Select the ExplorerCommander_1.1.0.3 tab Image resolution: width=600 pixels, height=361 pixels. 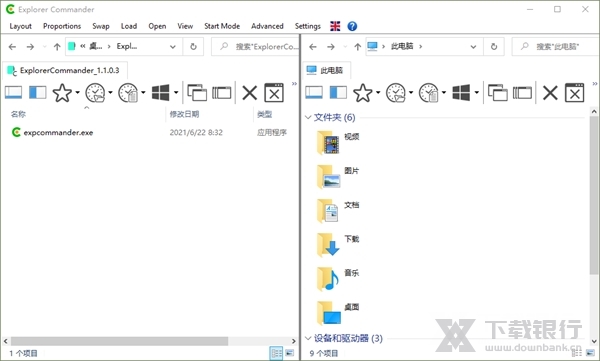coord(64,70)
